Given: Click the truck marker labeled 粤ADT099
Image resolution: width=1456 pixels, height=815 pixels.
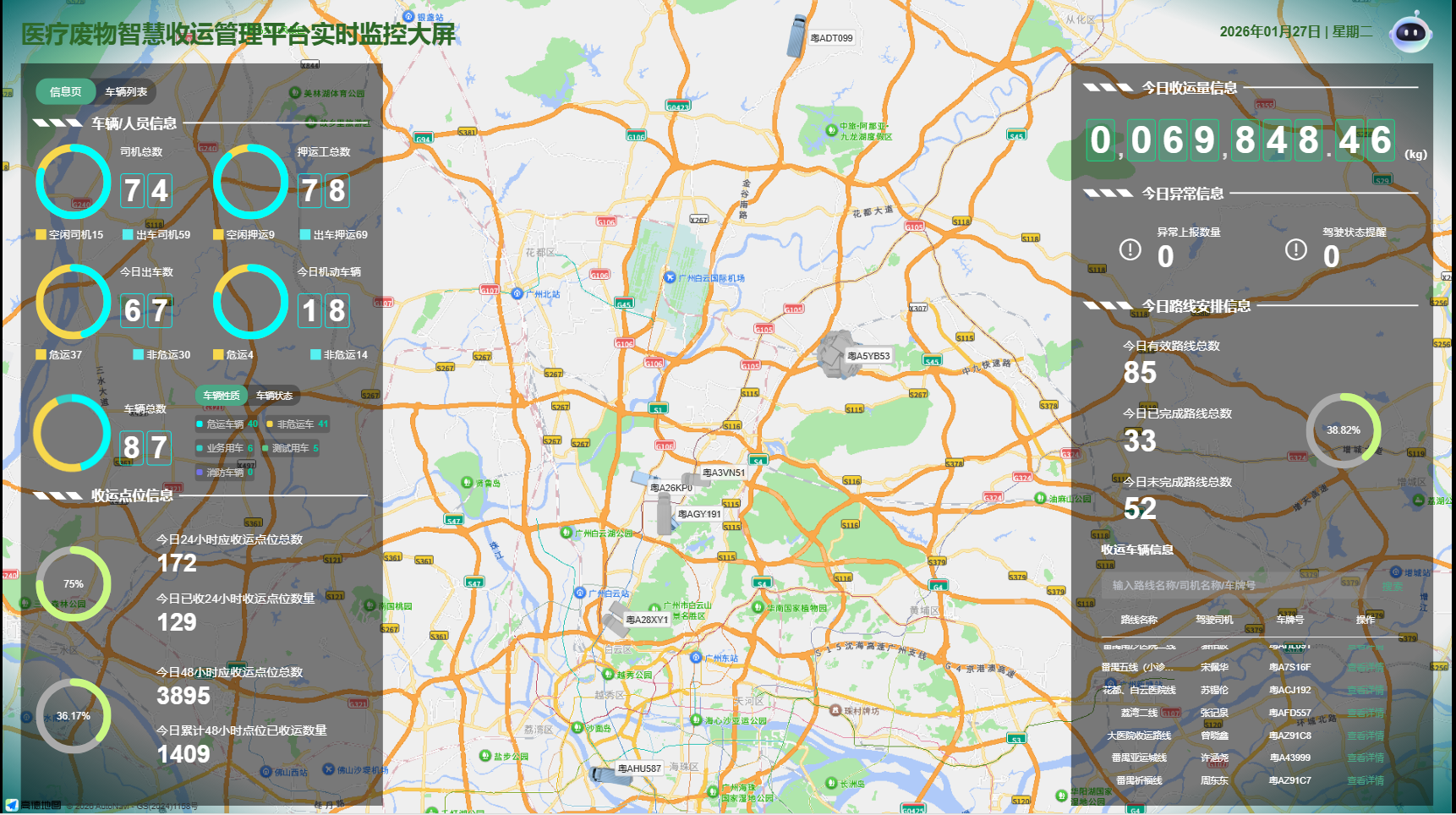Looking at the screenshot, I should [x=797, y=36].
